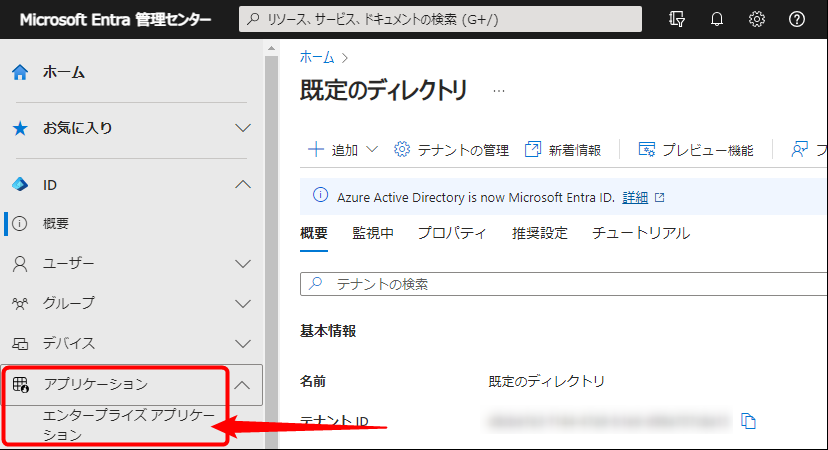Image resolution: width=828 pixels, height=450 pixels.
Task: Switch to the 推奨設定 tab
Action: point(539,233)
